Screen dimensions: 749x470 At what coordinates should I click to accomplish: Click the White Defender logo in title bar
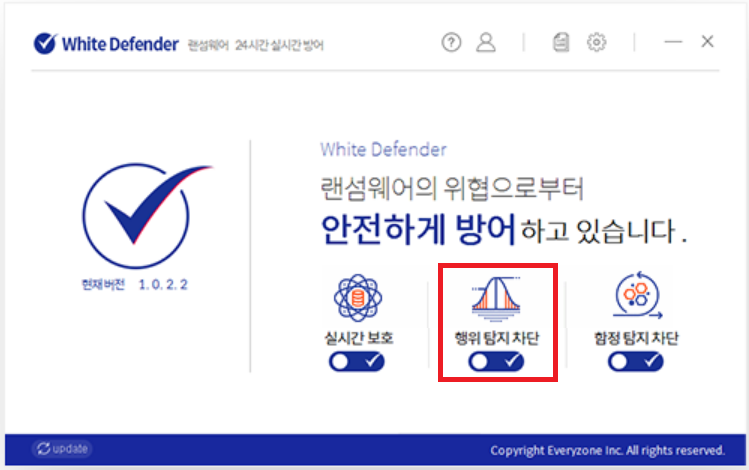tap(106, 44)
